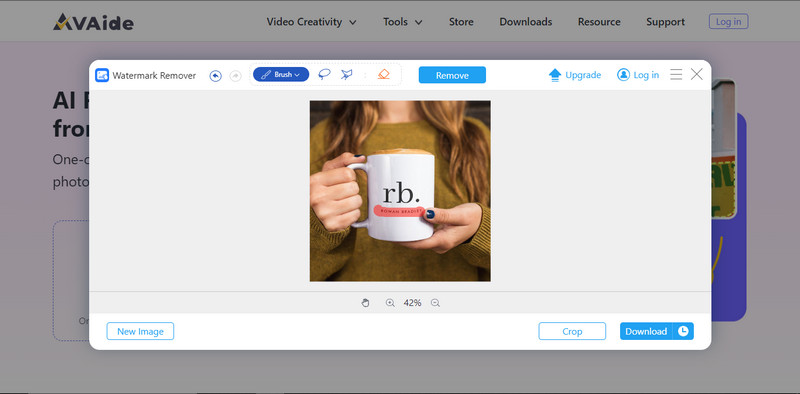
Task: Click Log in inside Watermark Remover dialog
Action: 638,75
